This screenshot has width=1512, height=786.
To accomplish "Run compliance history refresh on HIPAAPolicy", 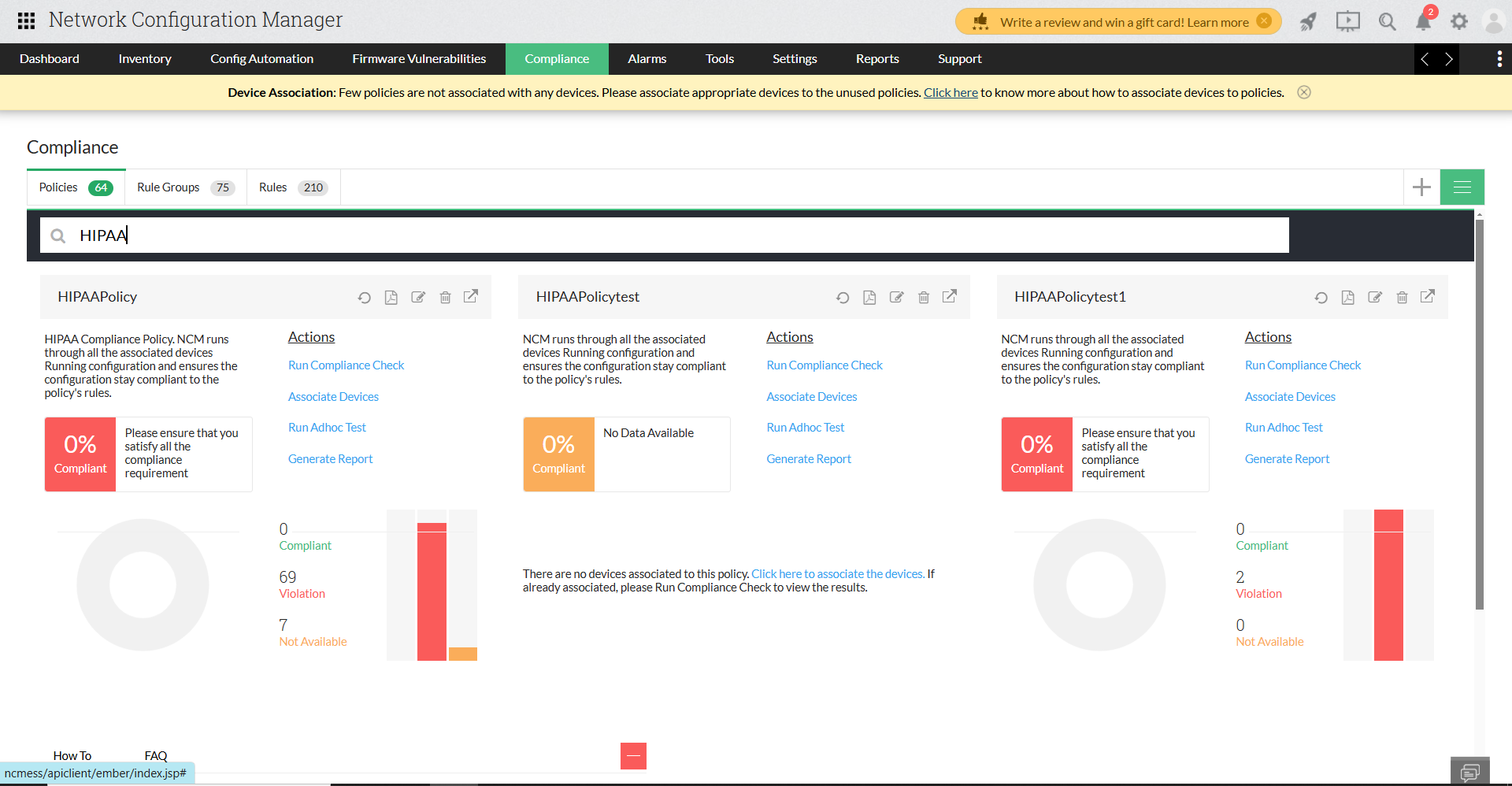I will coord(364,297).
